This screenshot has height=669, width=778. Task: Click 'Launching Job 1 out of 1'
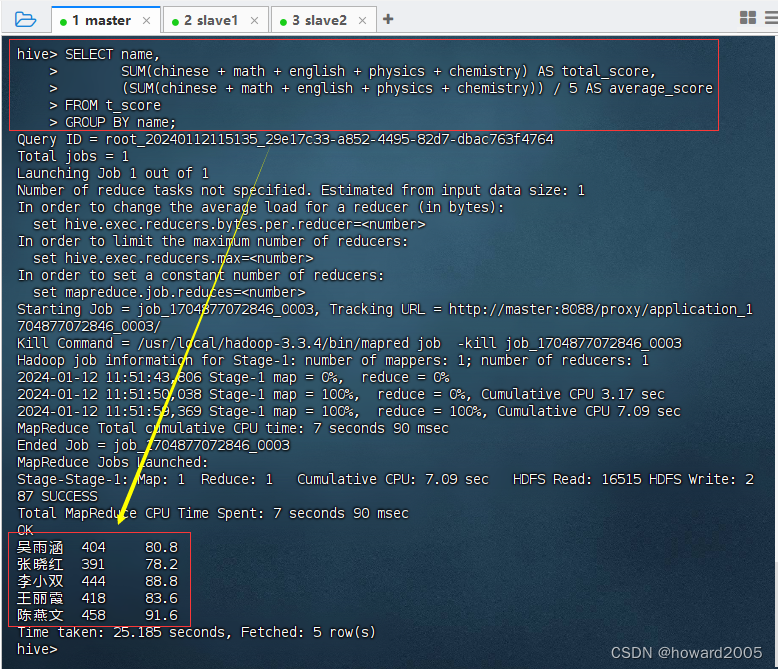[x=113, y=173]
